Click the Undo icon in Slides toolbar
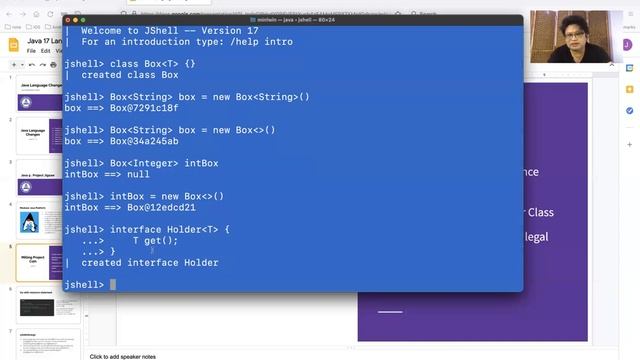Image resolution: width=640 pixels, height=360 pixels. point(32,64)
